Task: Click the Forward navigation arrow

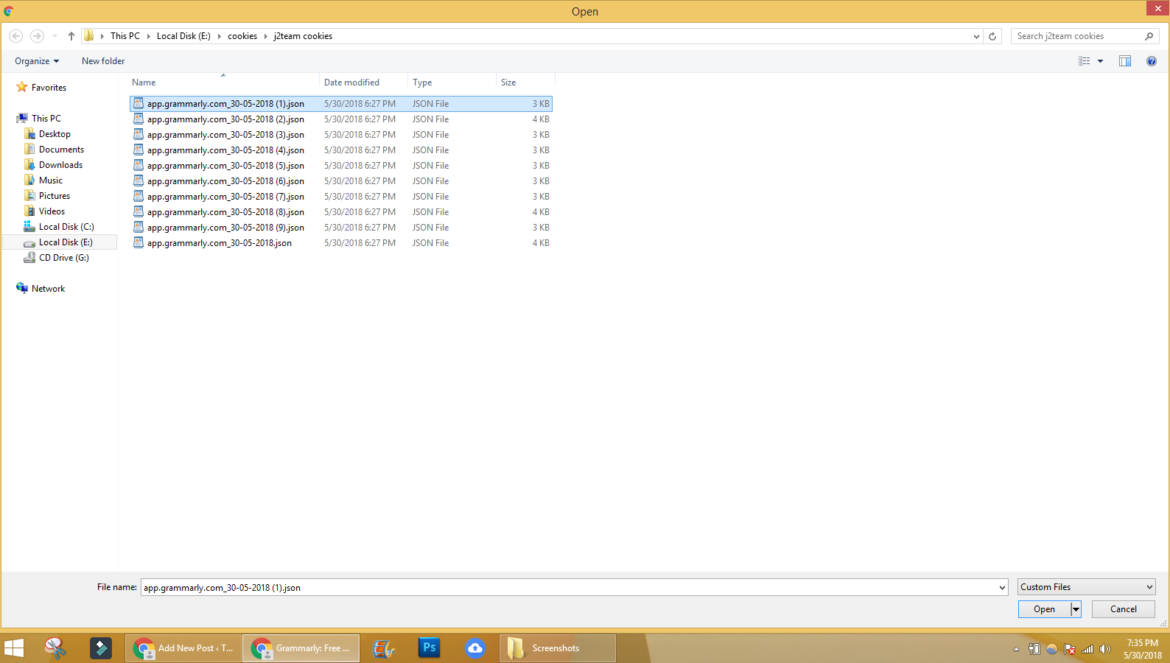Action: pyautogui.click(x=37, y=36)
